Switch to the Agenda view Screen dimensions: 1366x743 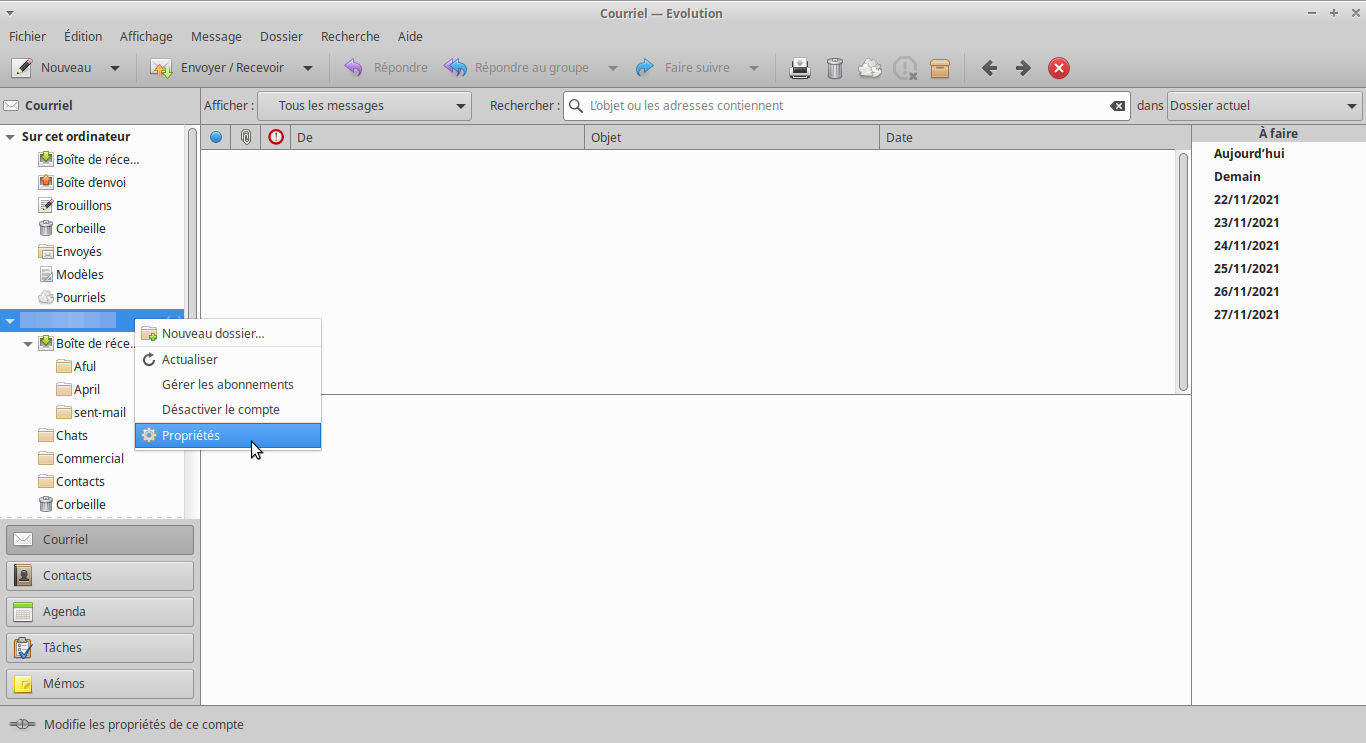[x=100, y=612]
